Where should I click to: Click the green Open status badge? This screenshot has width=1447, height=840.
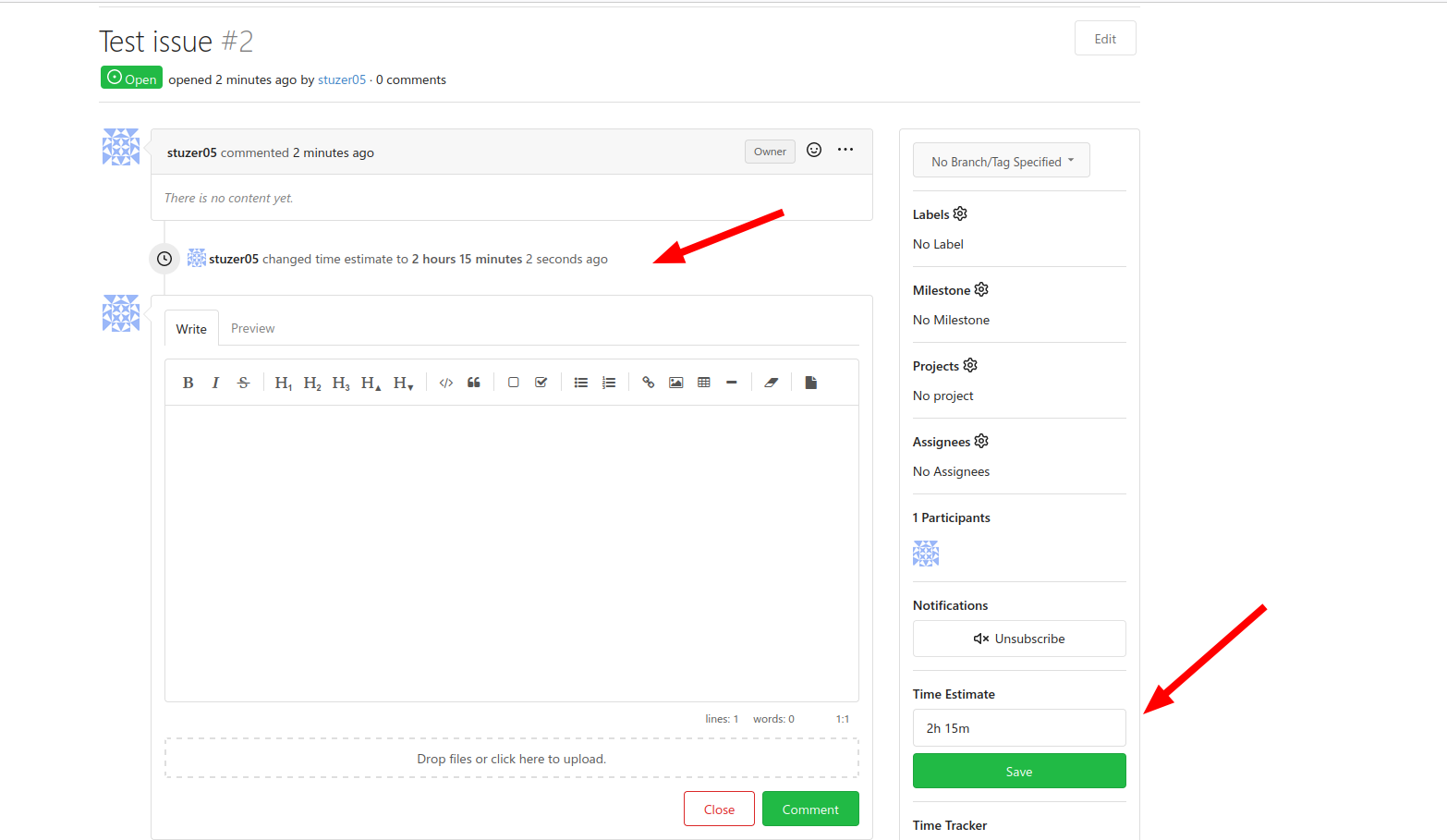(x=131, y=78)
